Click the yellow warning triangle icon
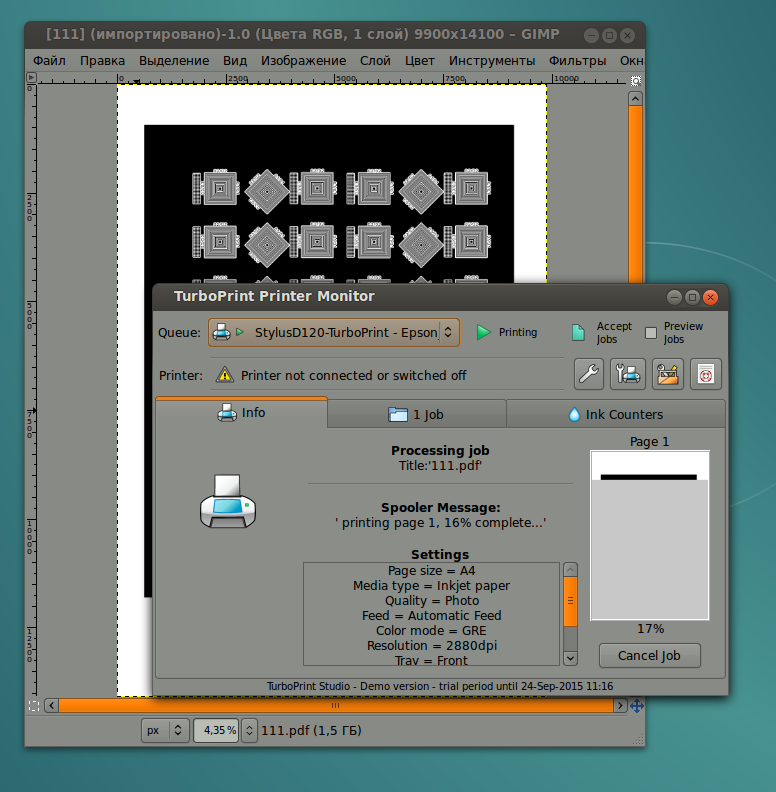 pos(224,375)
